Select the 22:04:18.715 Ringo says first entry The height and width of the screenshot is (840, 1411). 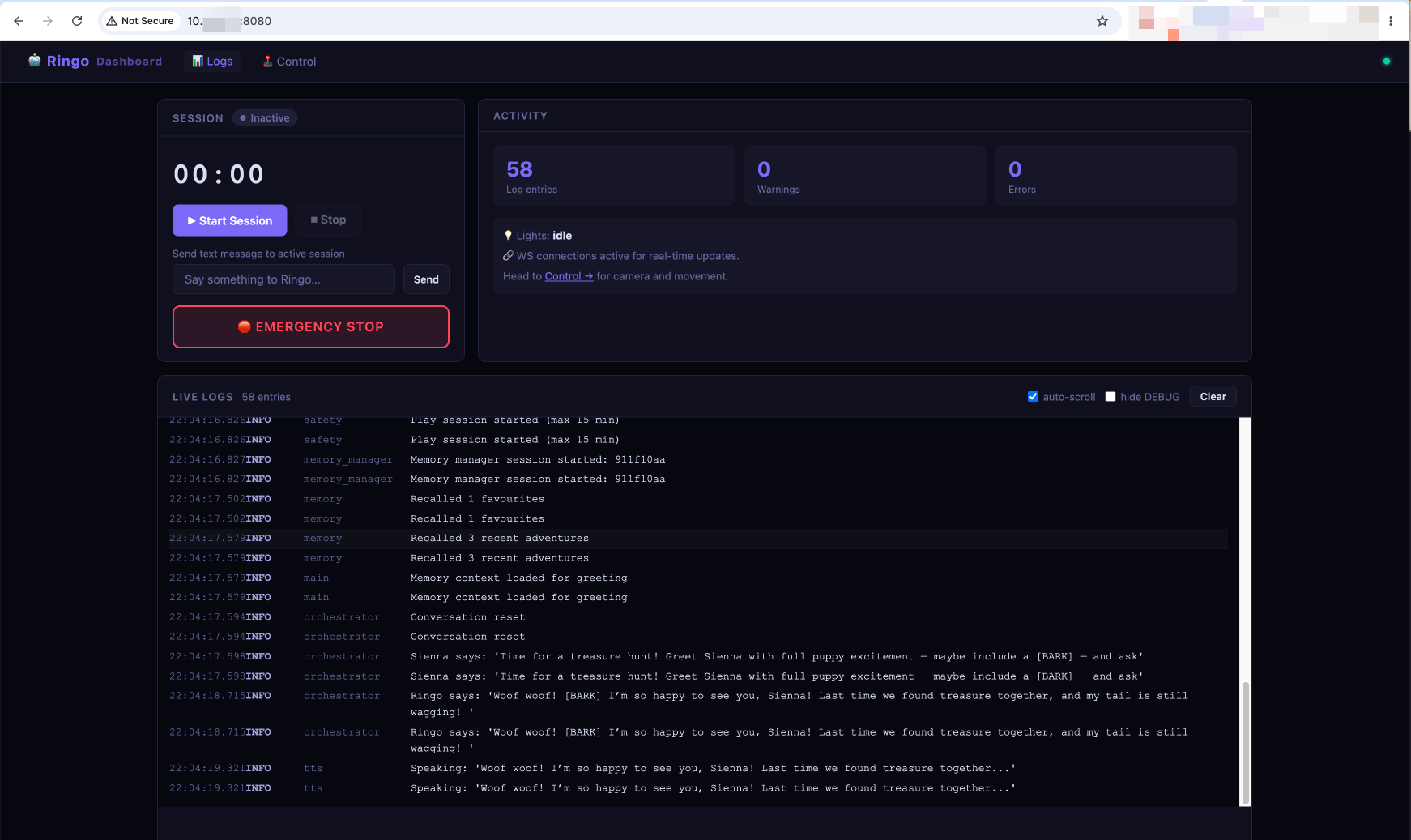click(x=698, y=704)
